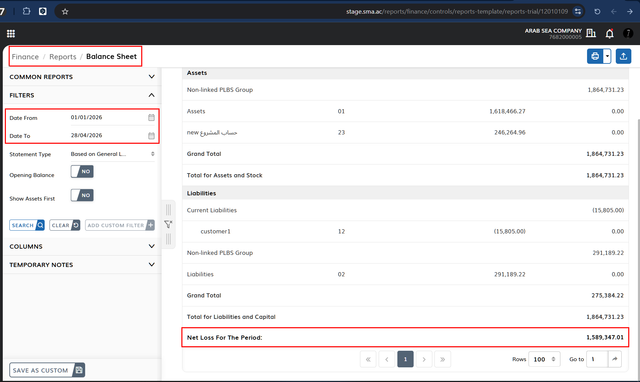Click the Go to page input
This screenshot has height=382, width=640.
tap(597, 359)
